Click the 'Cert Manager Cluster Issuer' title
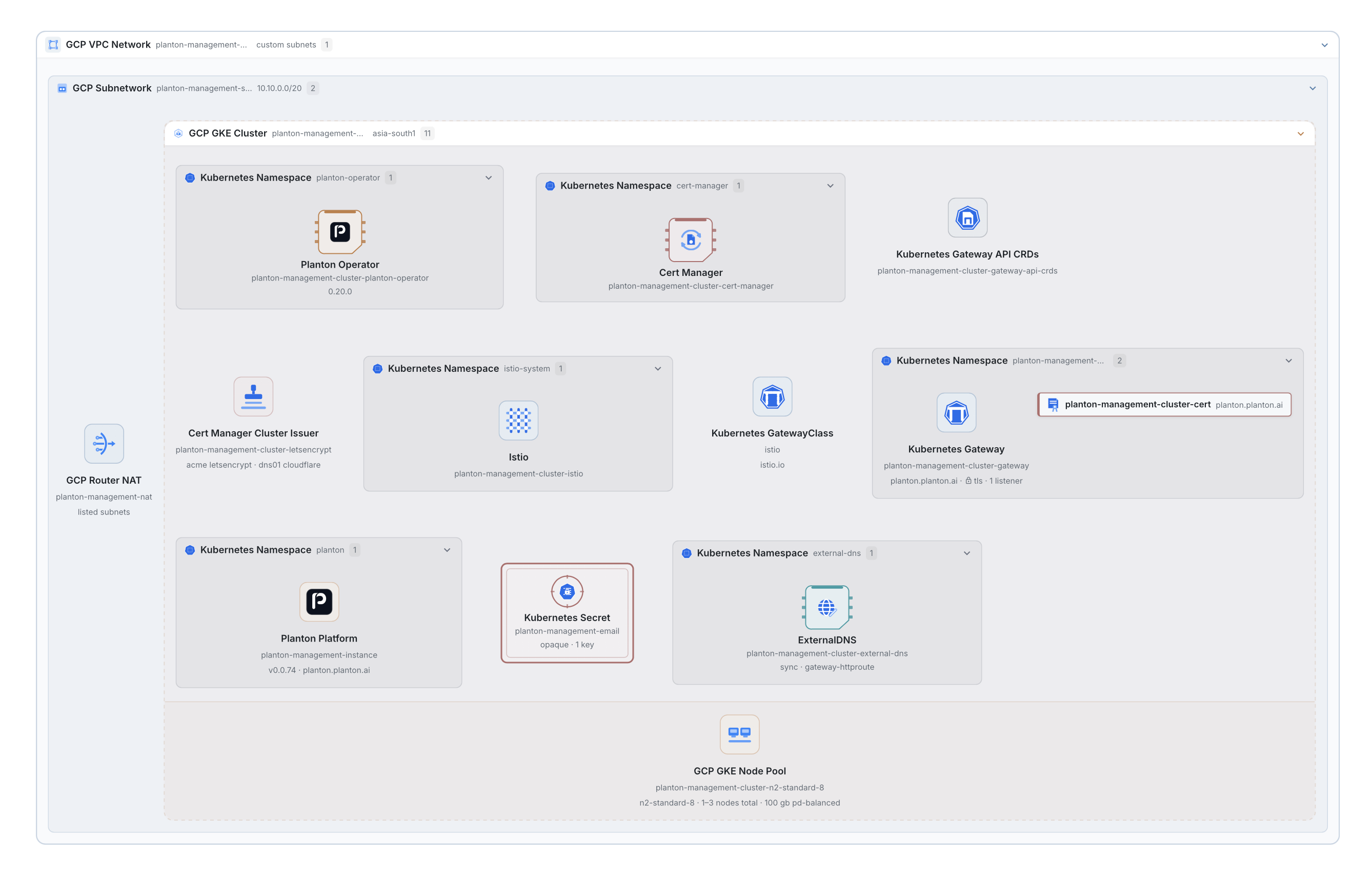Viewport: 1372px width, 876px height. click(x=254, y=434)
